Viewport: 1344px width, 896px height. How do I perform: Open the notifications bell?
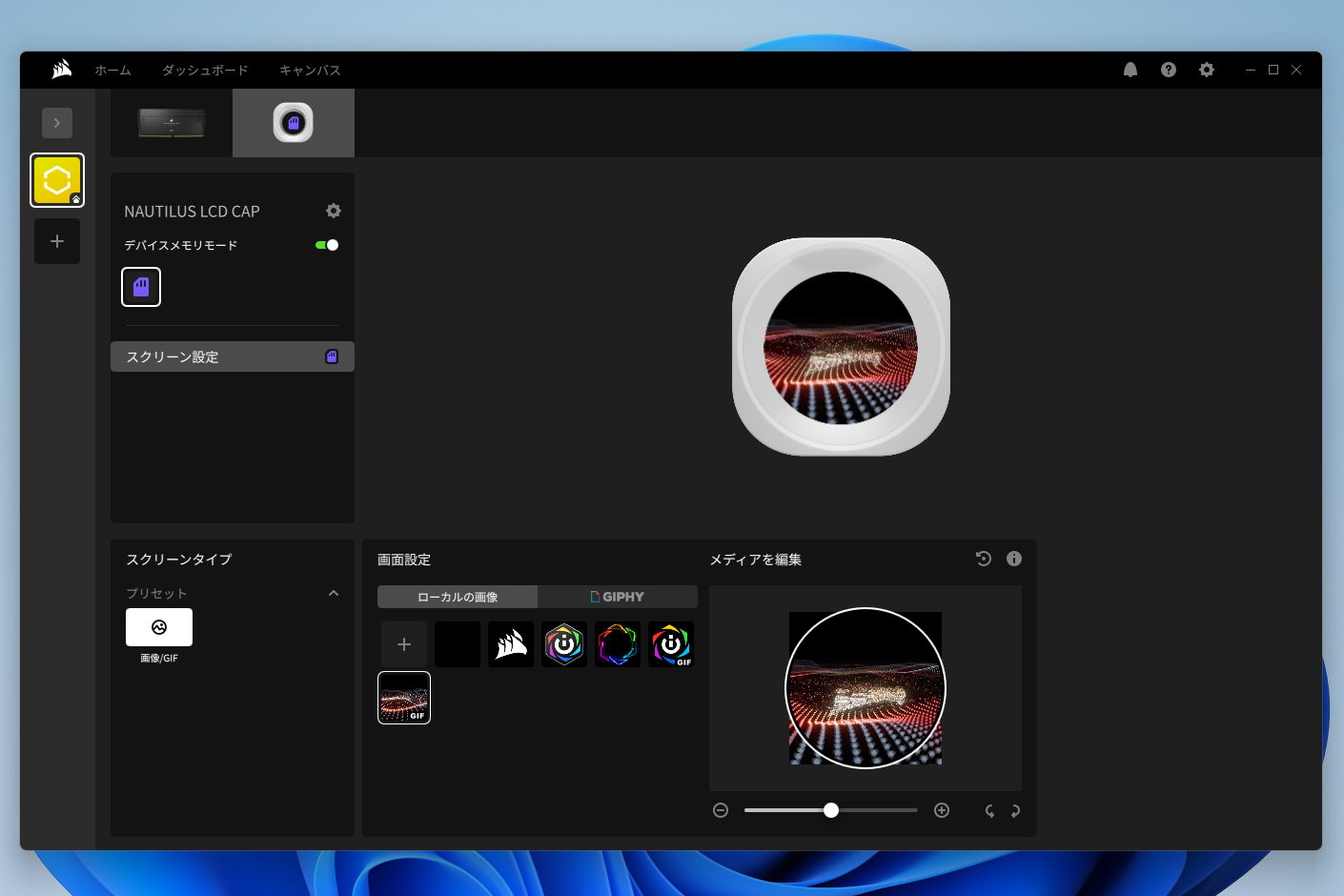pyautogui.click(x=1130, y=70)
